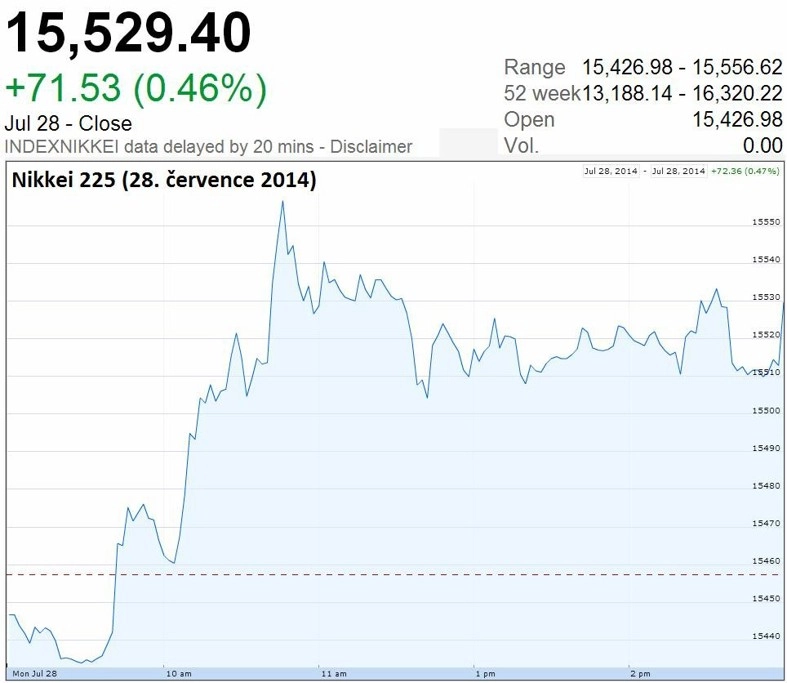Click the end date field Jul 28, 2014
Image resolution: width=787 pixels, height=683 pixels.
point(678,171)
